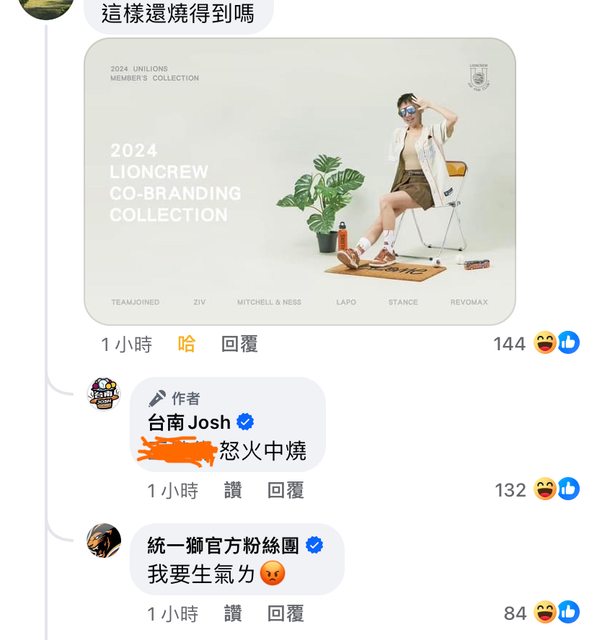Open 統一獅官方粉絲團 lion avatar
Image resolution: width=597 pixels, height=640 pixels.
[104, 540]
